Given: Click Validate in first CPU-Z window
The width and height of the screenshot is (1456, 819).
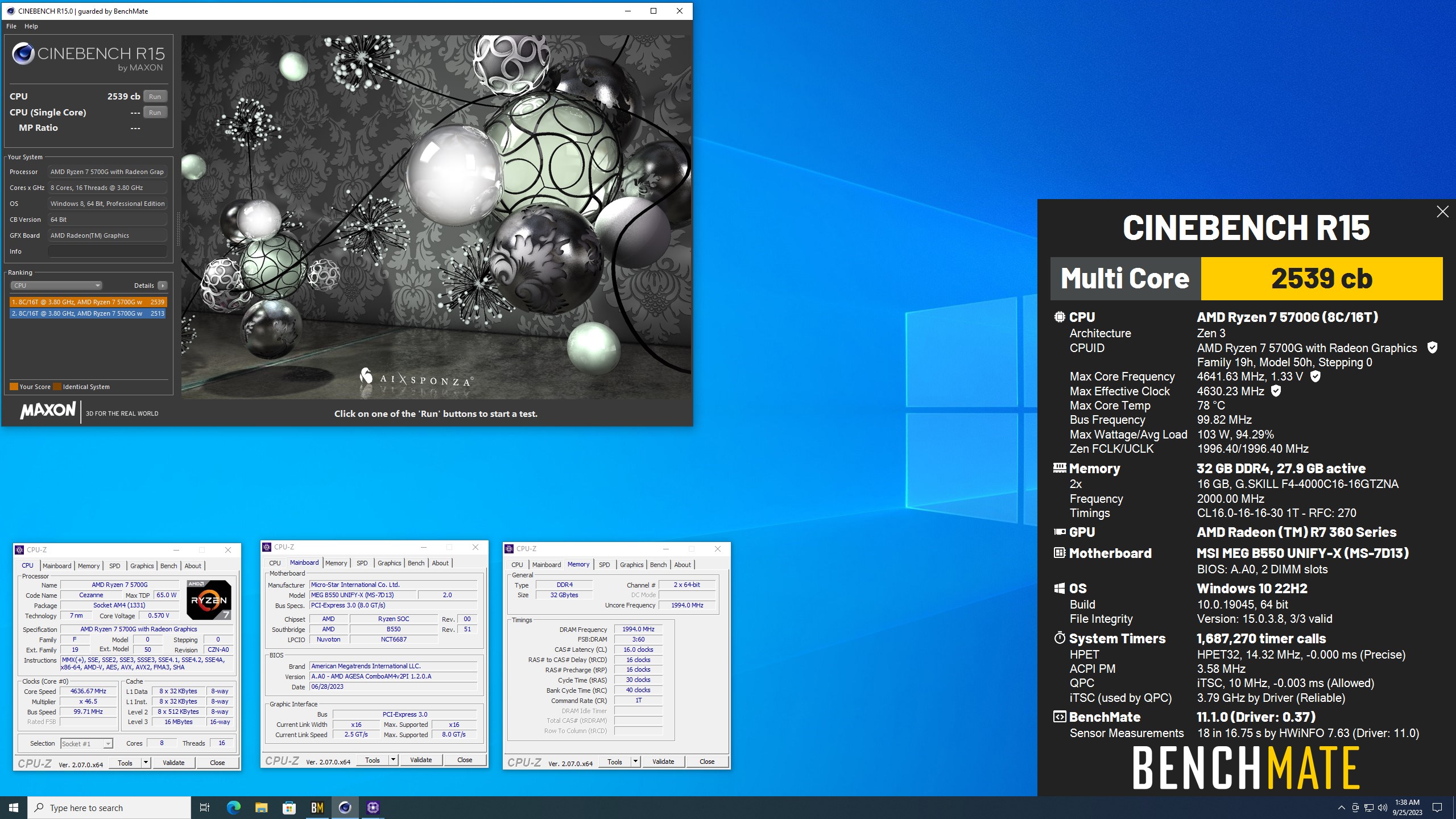Looking at the screenshot, I should [x=173, y=763].
